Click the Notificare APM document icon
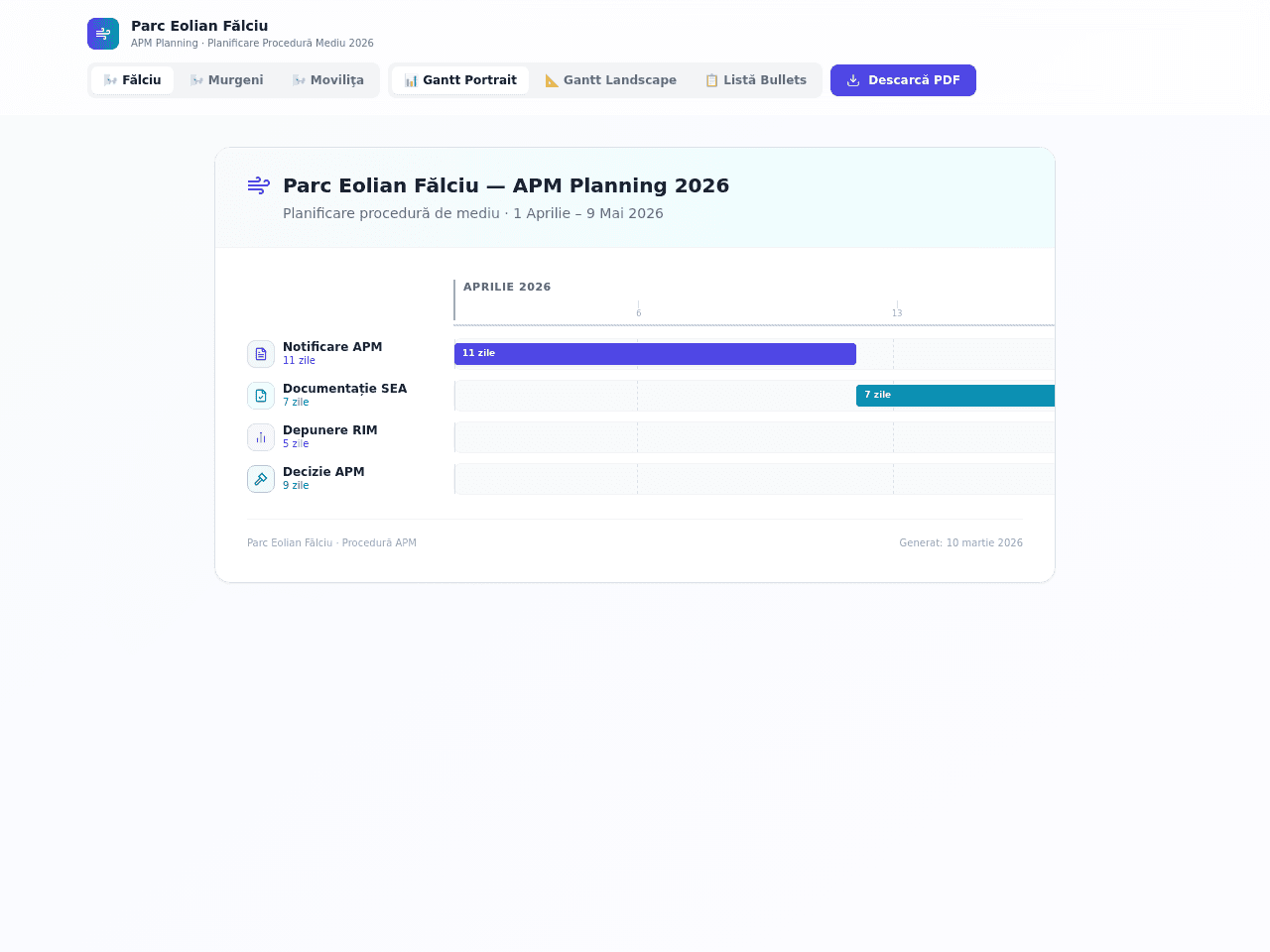The image size is (1270, 952). click(x=261, y=354)
